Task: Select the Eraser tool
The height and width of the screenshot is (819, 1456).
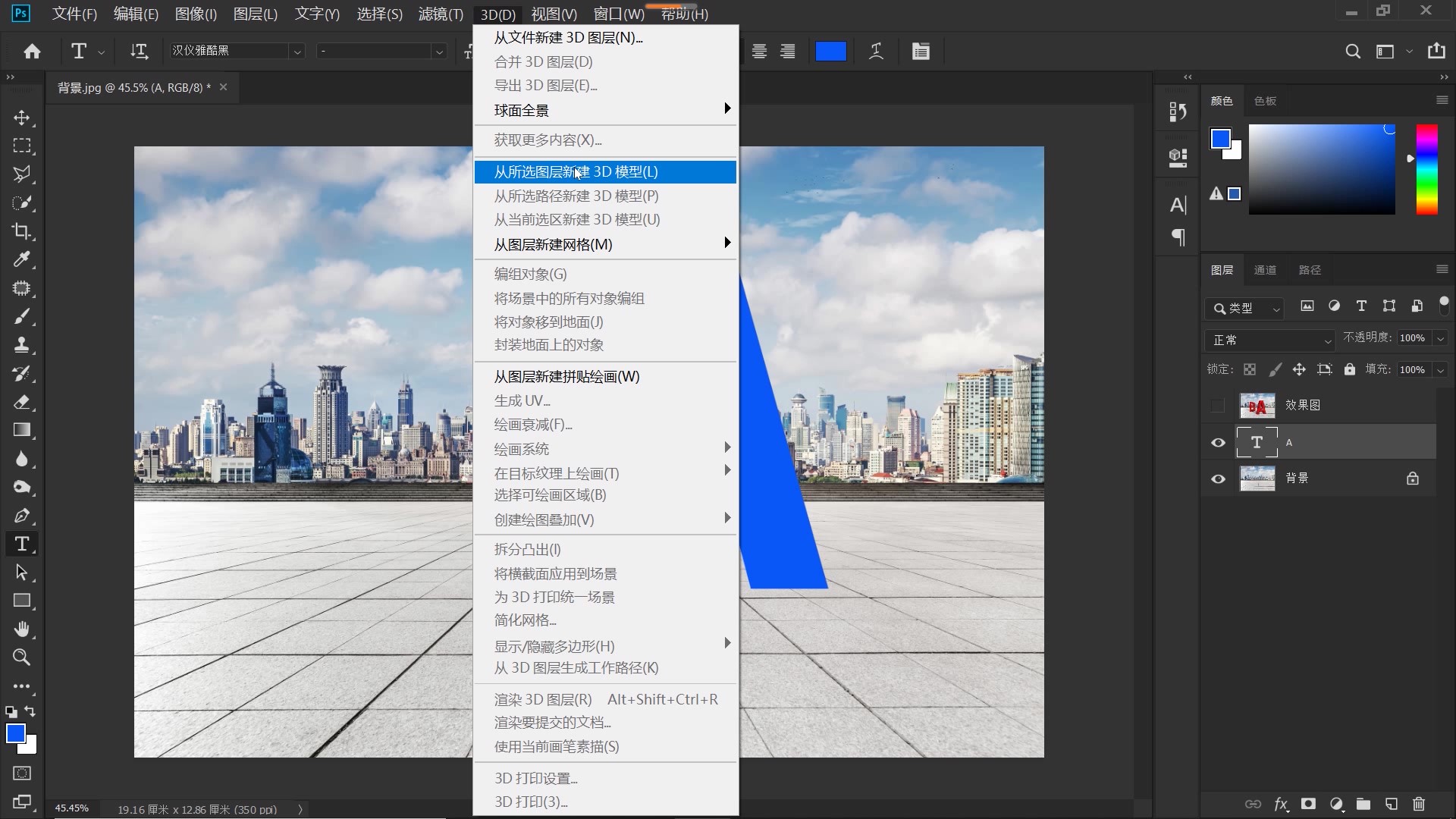Action: 22,402
